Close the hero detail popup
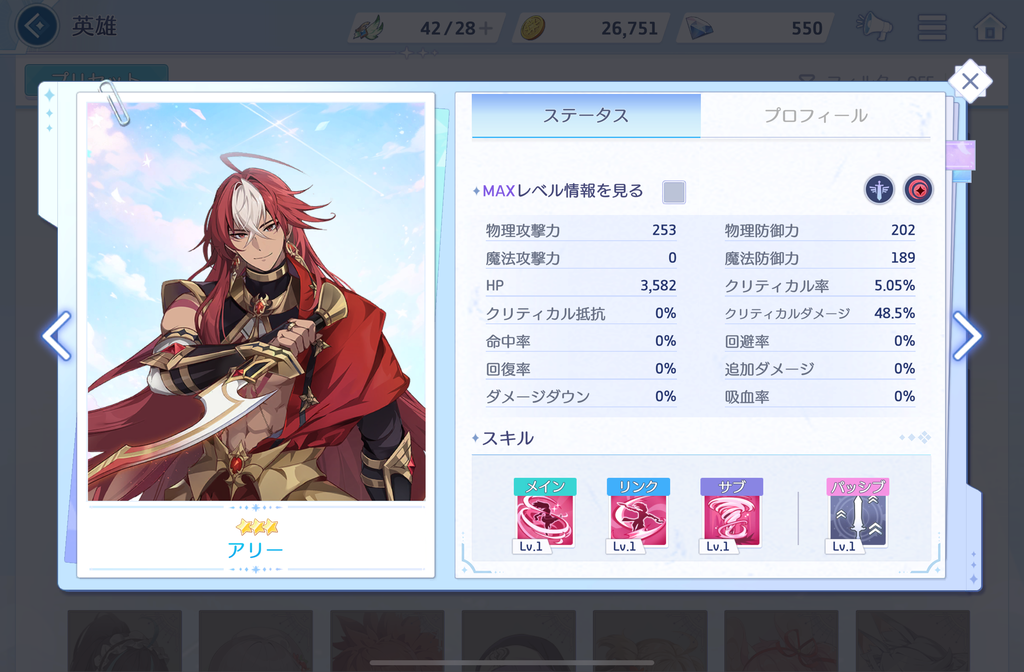 coord(970,82)
